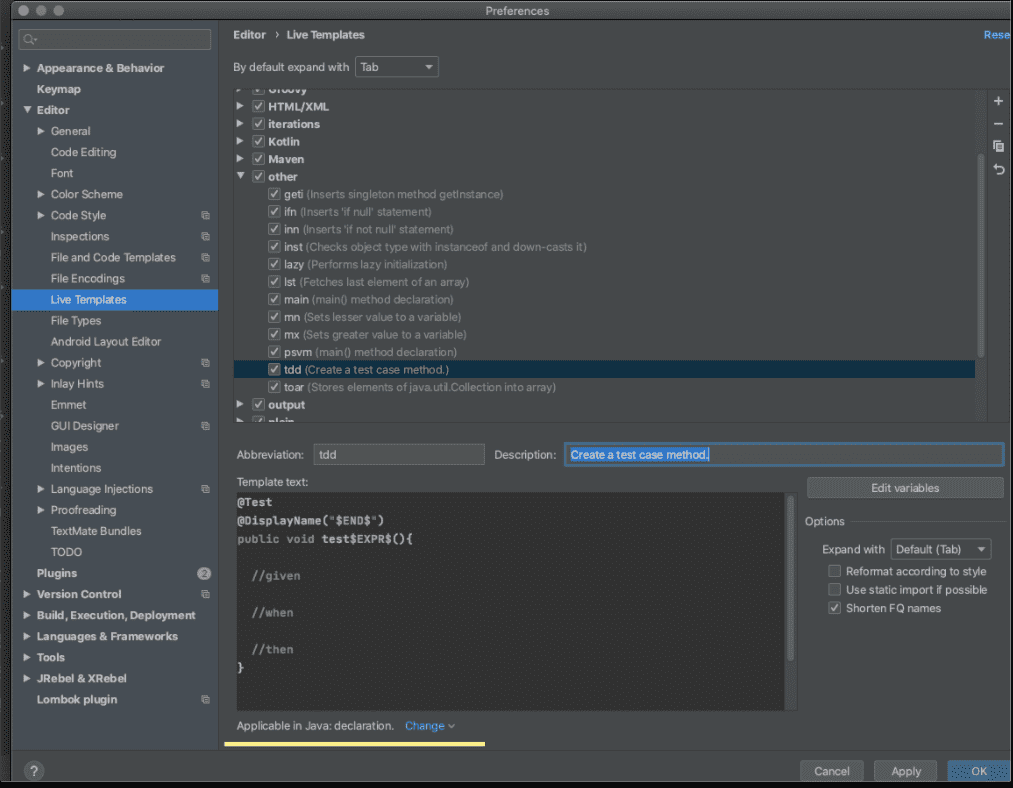Click the Plugins update count badge
1013x788 pixels.
204,574
